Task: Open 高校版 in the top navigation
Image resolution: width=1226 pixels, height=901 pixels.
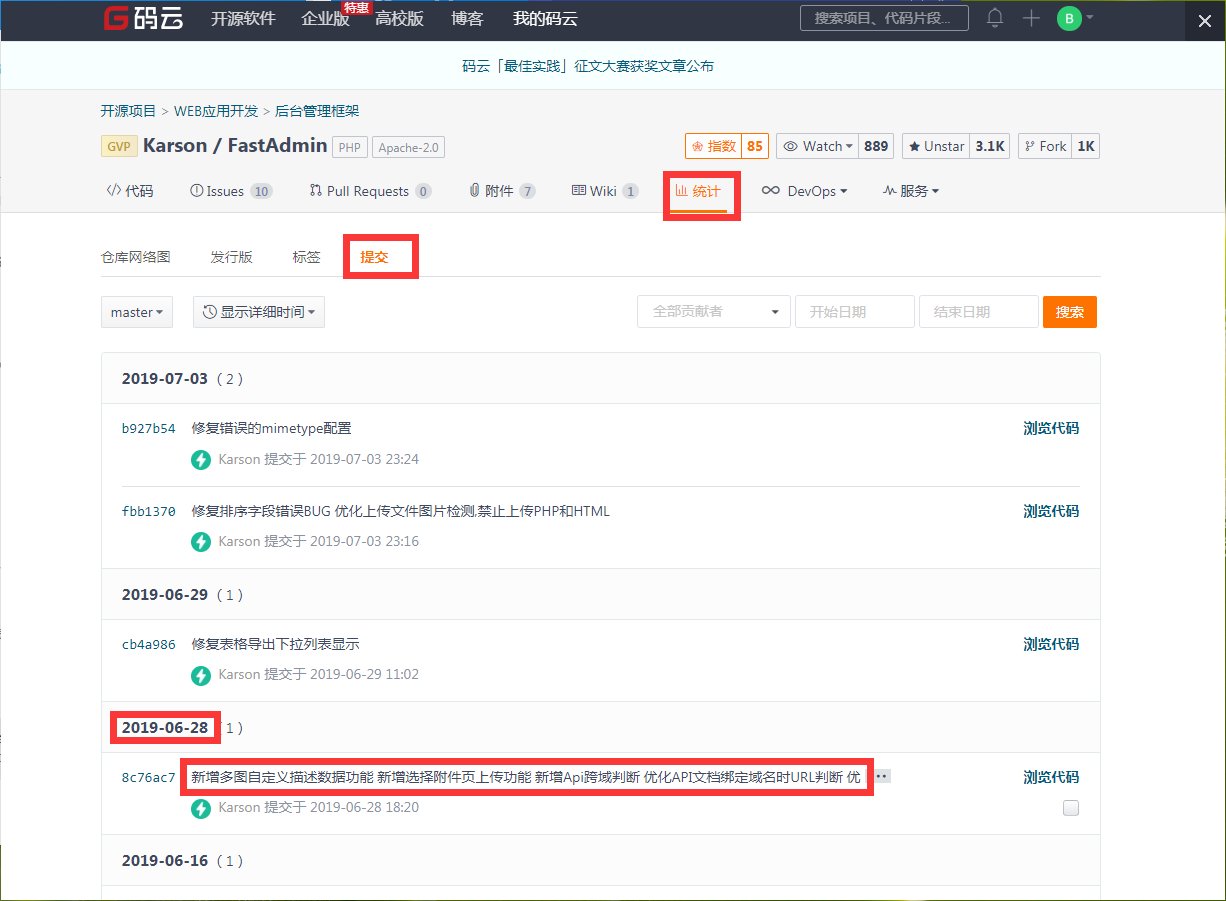Action: point(400,18)
